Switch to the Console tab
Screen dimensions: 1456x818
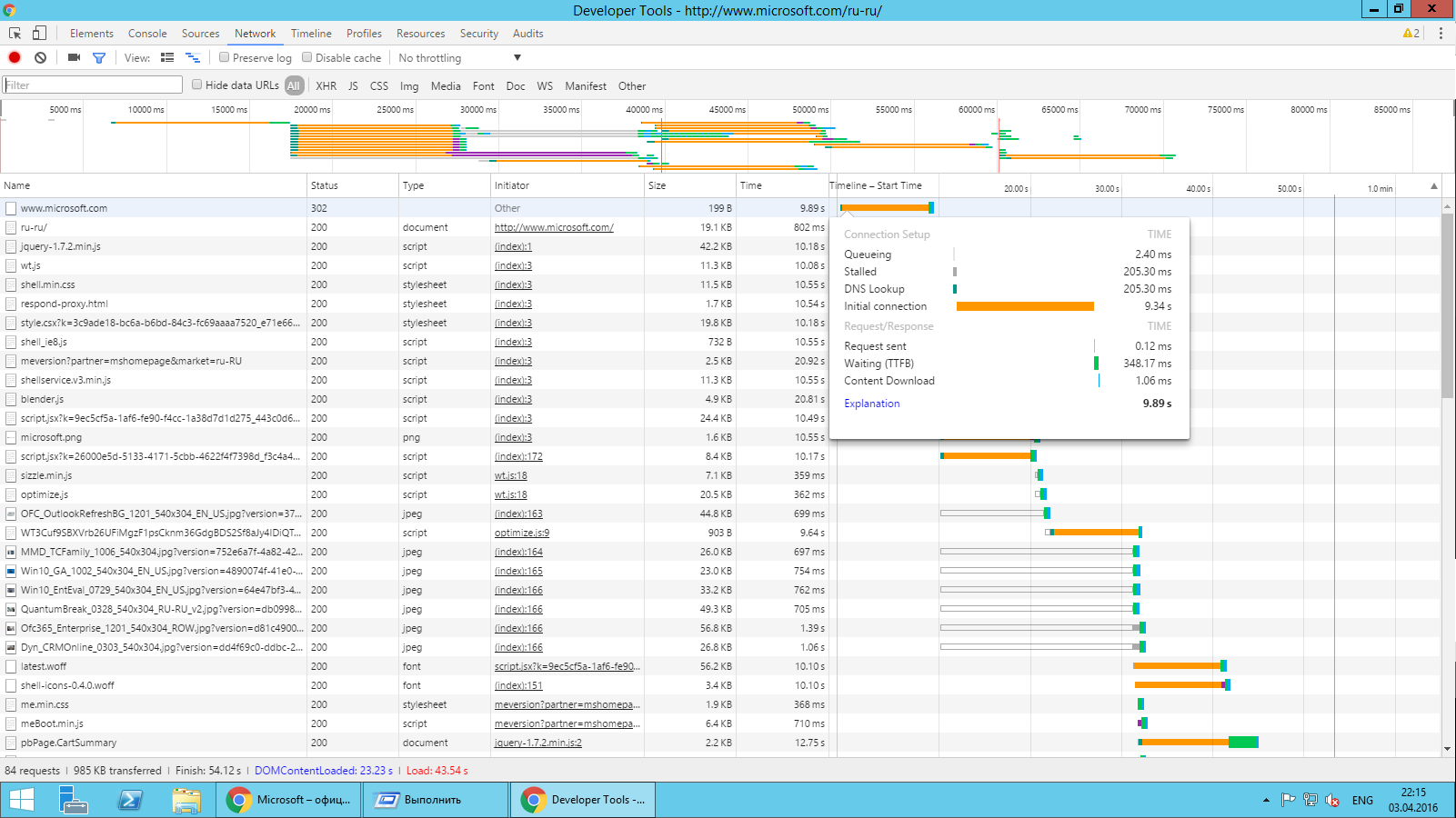(147, 34)
